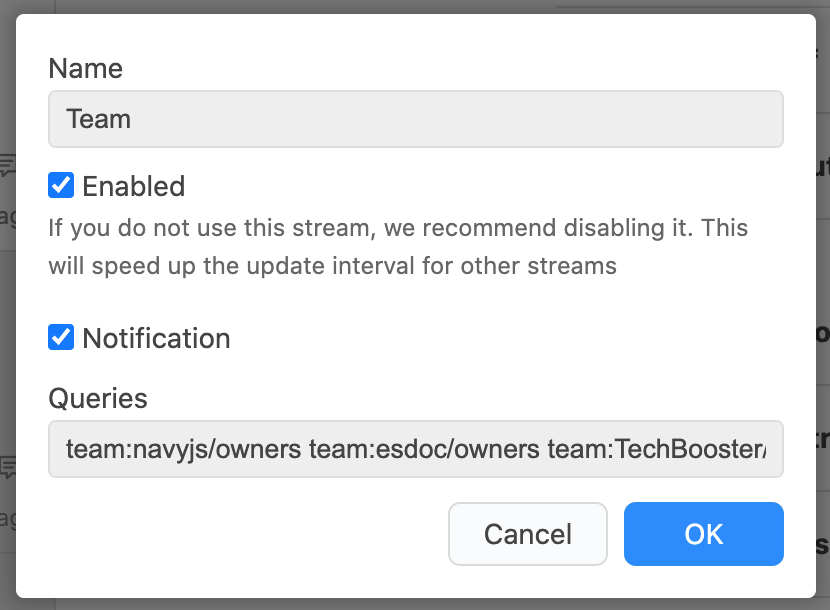Click the blank dialog space left of Cancel
Image resolution: width=830 pixels, height=610 pixels.
coord(243,534)
